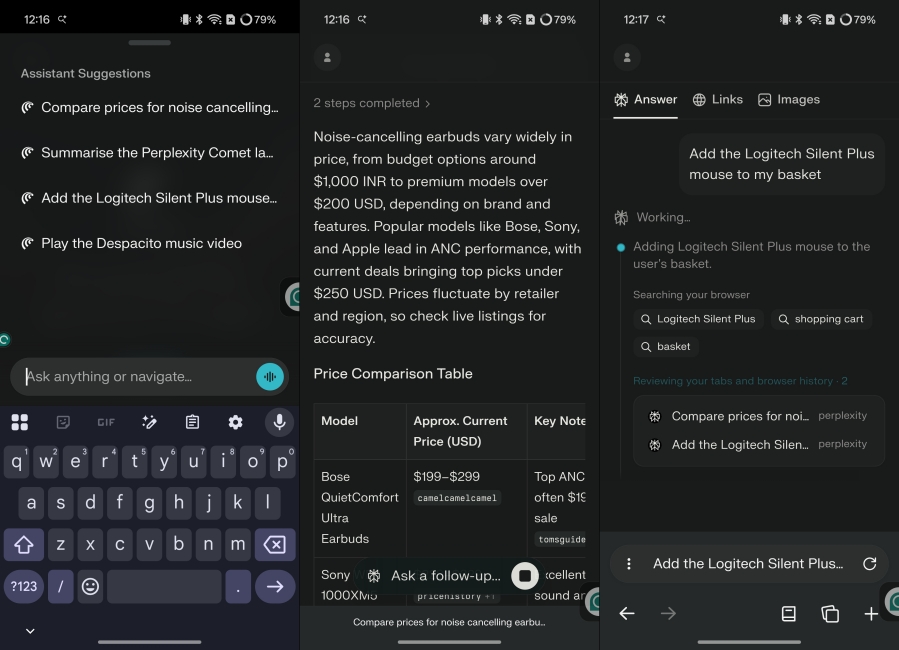The height and width of the screenshot is (650, 899).
Task: Open the GIF picker on the keyboard
Action: tap(105, 422)
